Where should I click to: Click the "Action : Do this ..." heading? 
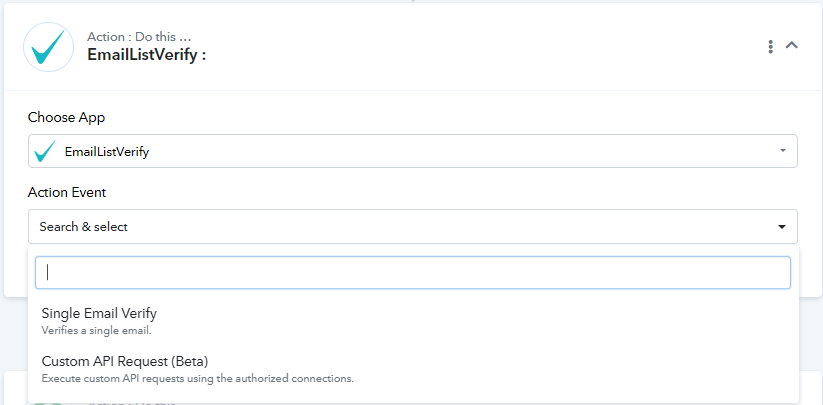coord(139,37)
